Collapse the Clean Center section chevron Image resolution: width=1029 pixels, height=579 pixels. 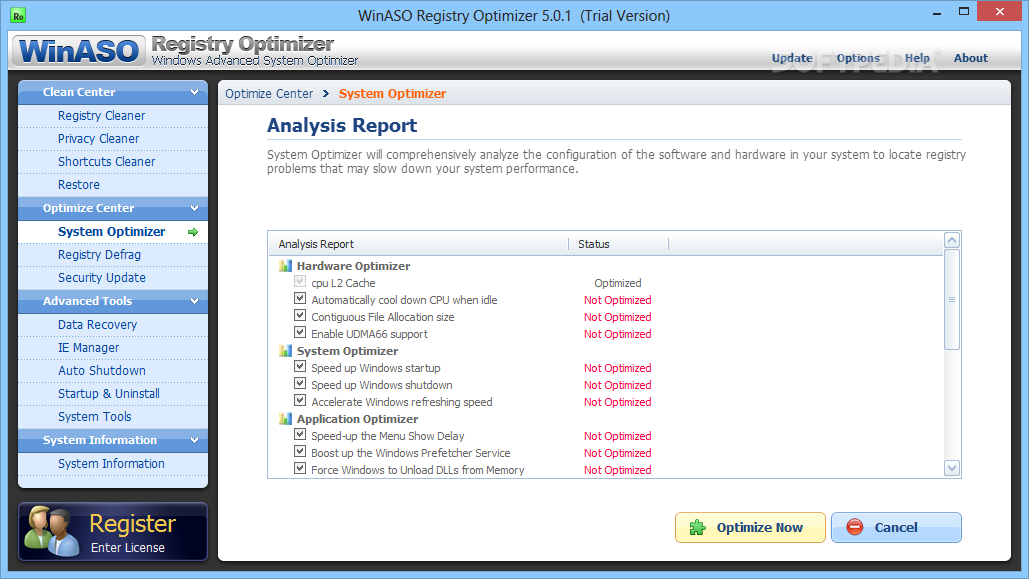tap(194, 92)
